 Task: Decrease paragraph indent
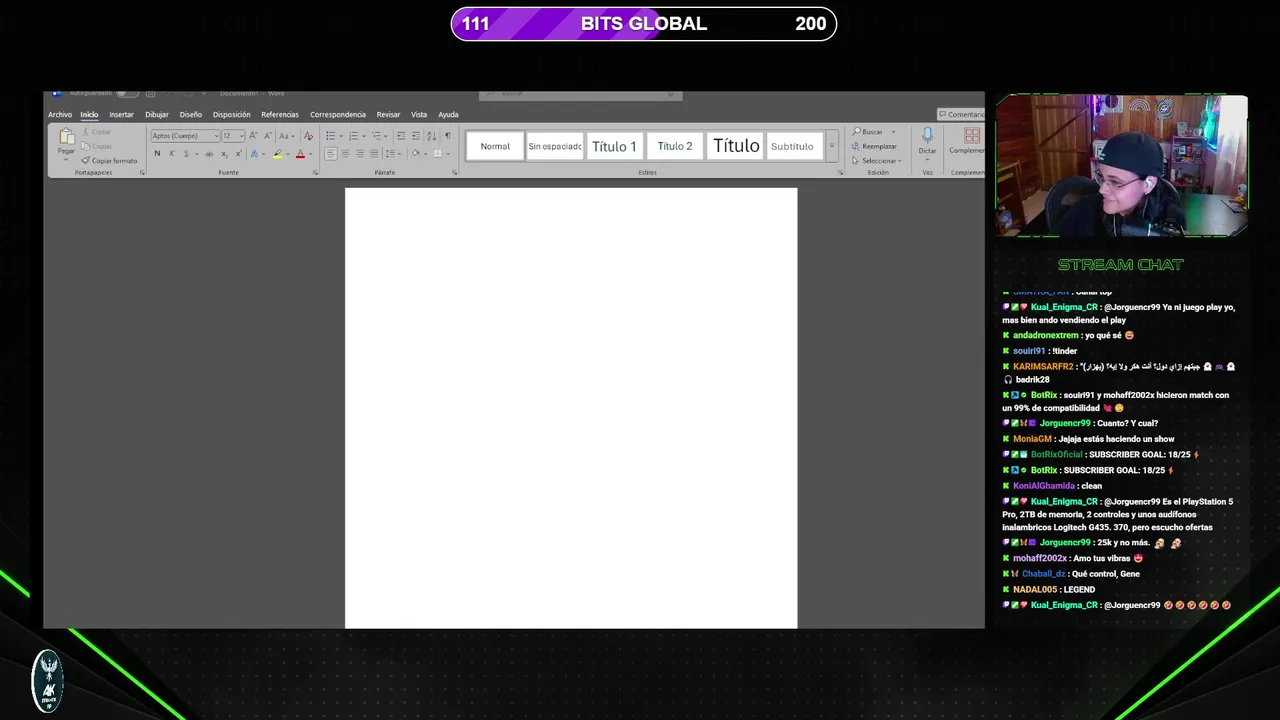[401, 135]
